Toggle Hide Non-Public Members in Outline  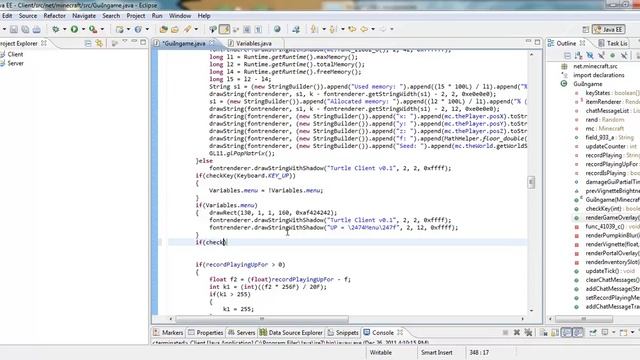click(613, 55)
